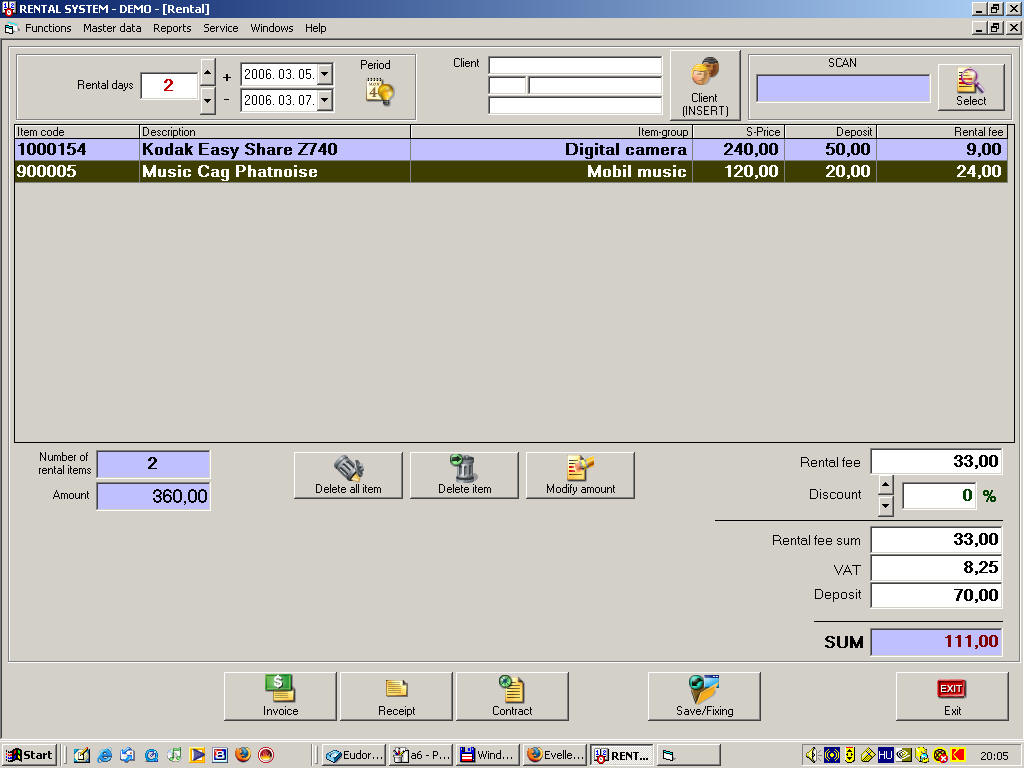Open the start date 2006. 03. 05. dropdown
1024x768 pixels.
(x=325, y=74)
